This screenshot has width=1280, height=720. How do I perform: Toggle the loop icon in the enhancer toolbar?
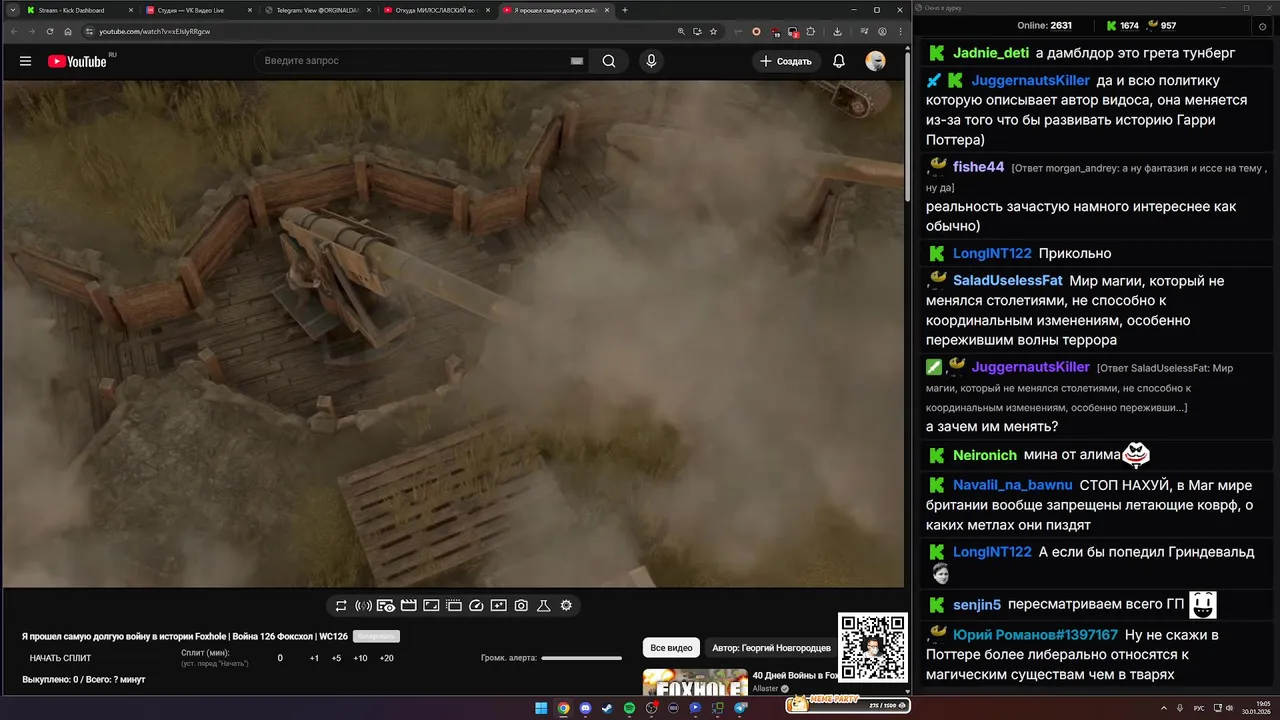click(x=341, y=606)
